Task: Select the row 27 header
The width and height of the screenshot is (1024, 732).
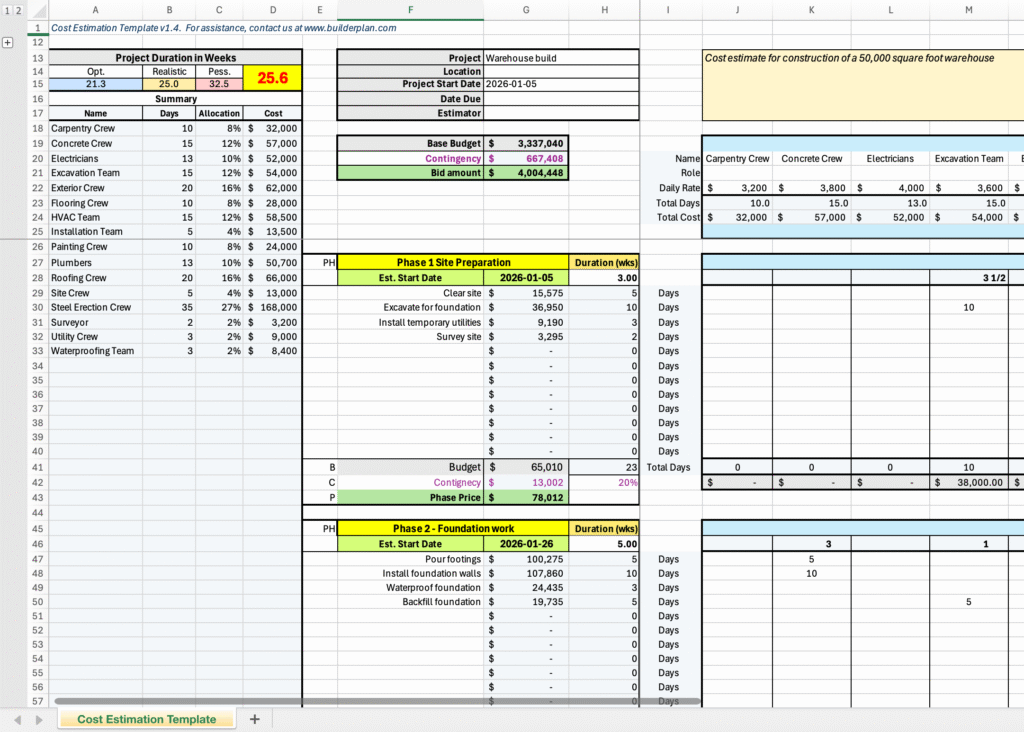Action: tap(37, 263)
